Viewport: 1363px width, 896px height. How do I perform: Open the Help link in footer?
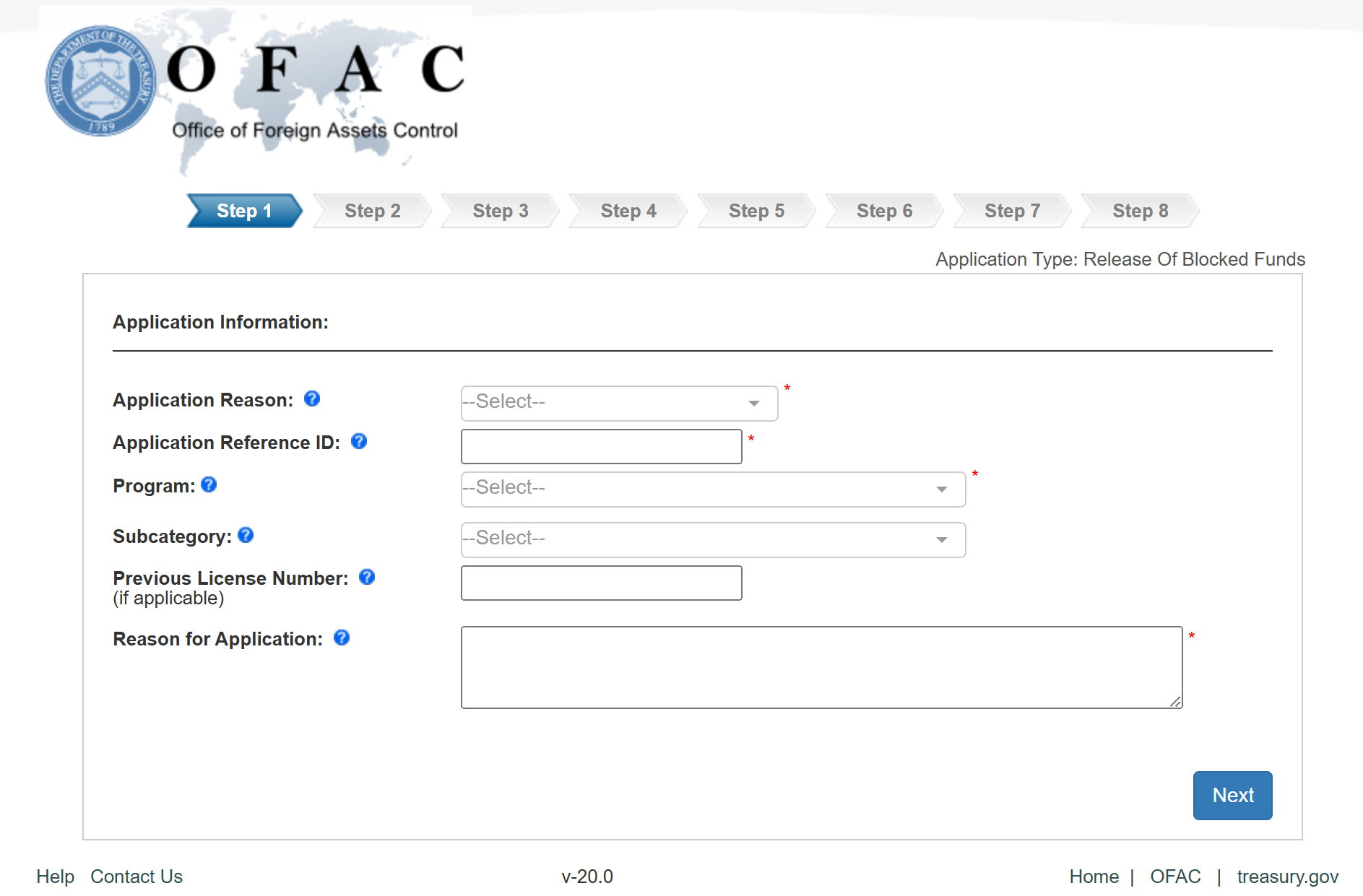coord(55,877)
